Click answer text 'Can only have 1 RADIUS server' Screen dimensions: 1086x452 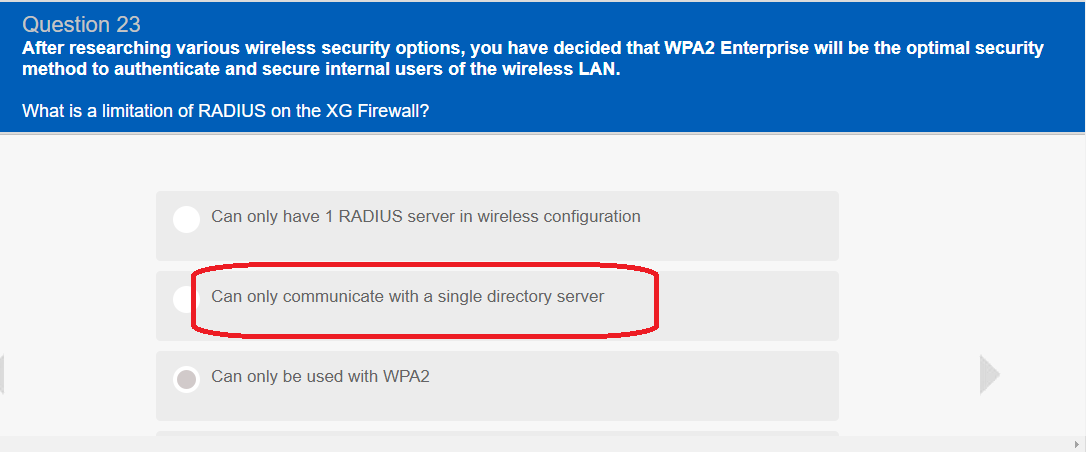click(x=425, y=216)
